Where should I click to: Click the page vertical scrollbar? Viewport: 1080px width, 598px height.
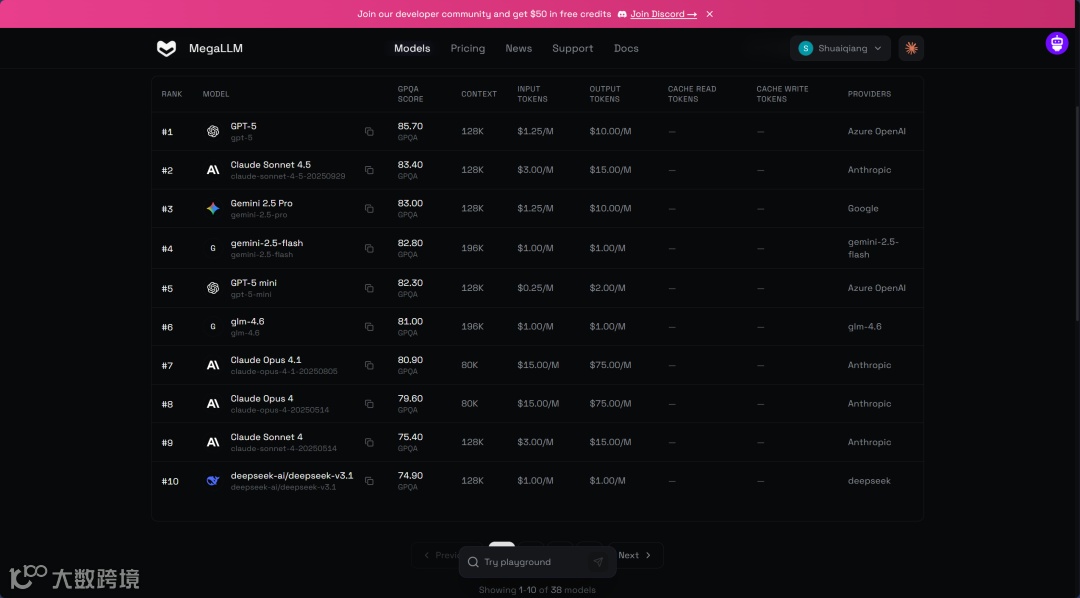(1077, 214)
